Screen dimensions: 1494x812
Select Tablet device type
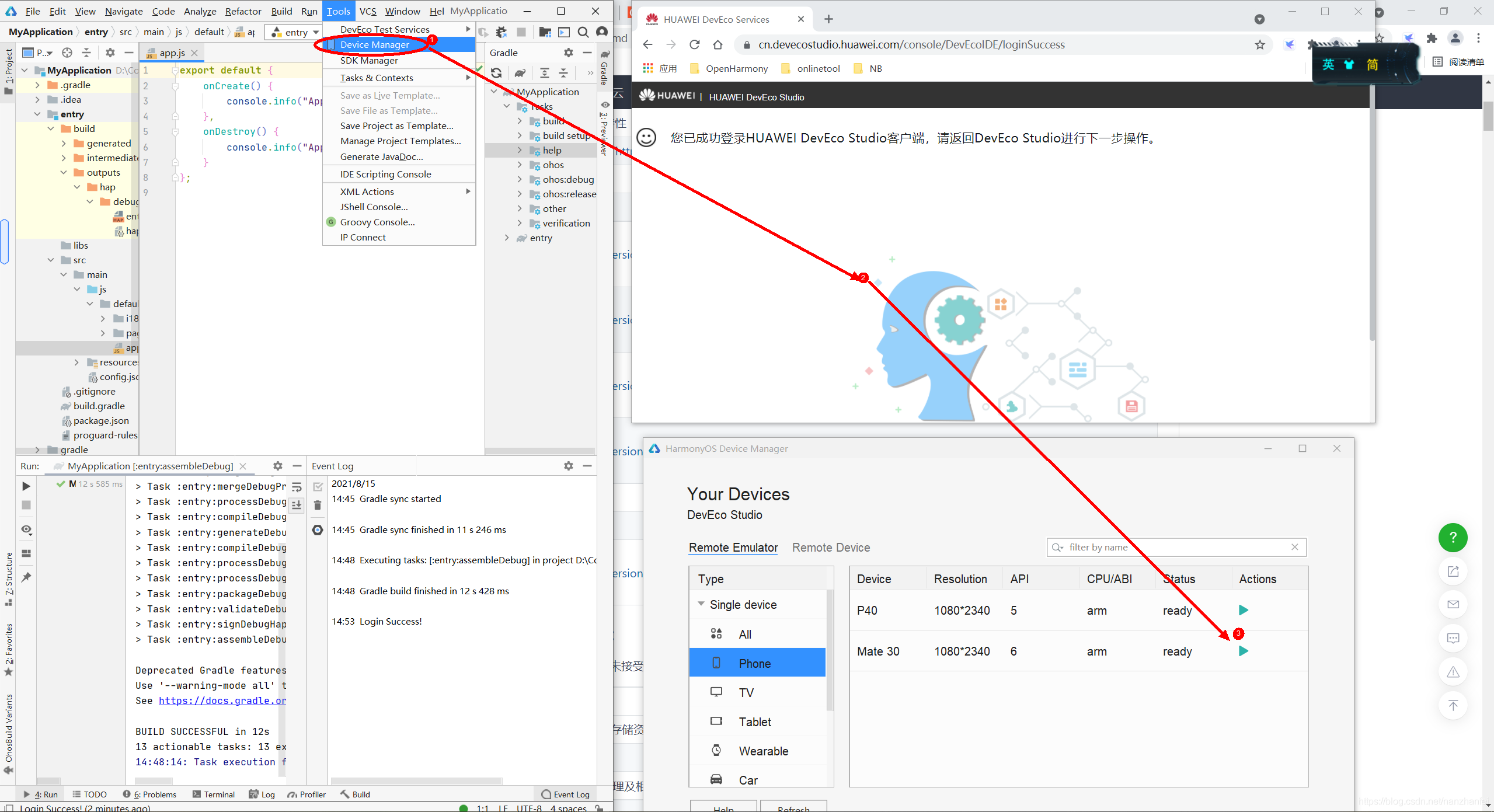(757, 722)
